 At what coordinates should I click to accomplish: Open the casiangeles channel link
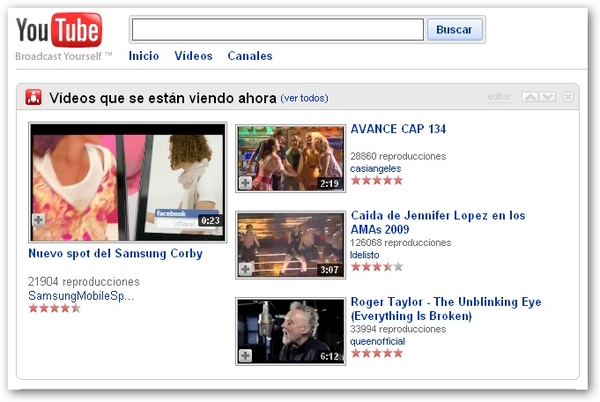click(x=377, y=169)
